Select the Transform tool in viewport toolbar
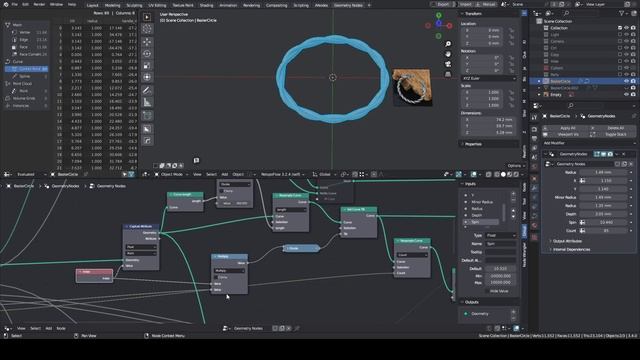 (x=147, y=77)
